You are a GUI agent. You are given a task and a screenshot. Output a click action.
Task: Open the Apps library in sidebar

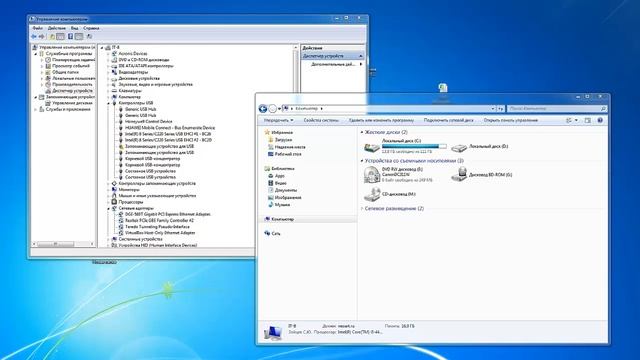click(276, 176)
